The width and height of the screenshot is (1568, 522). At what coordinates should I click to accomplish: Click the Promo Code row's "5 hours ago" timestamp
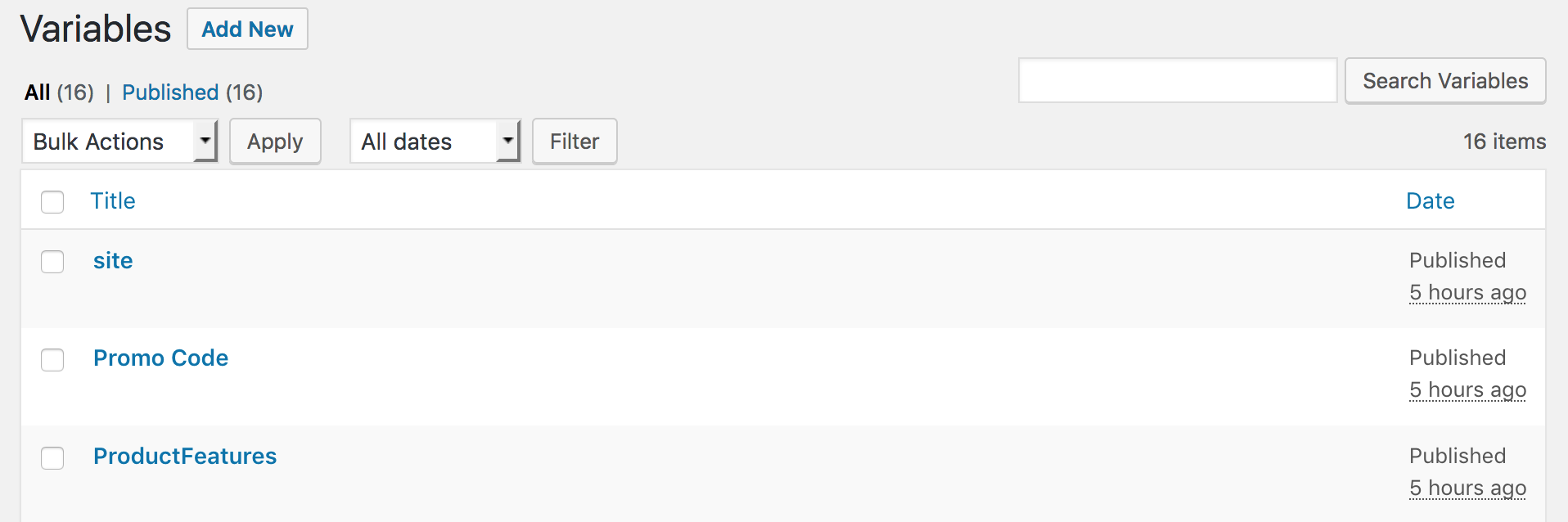coord(1467,390)
